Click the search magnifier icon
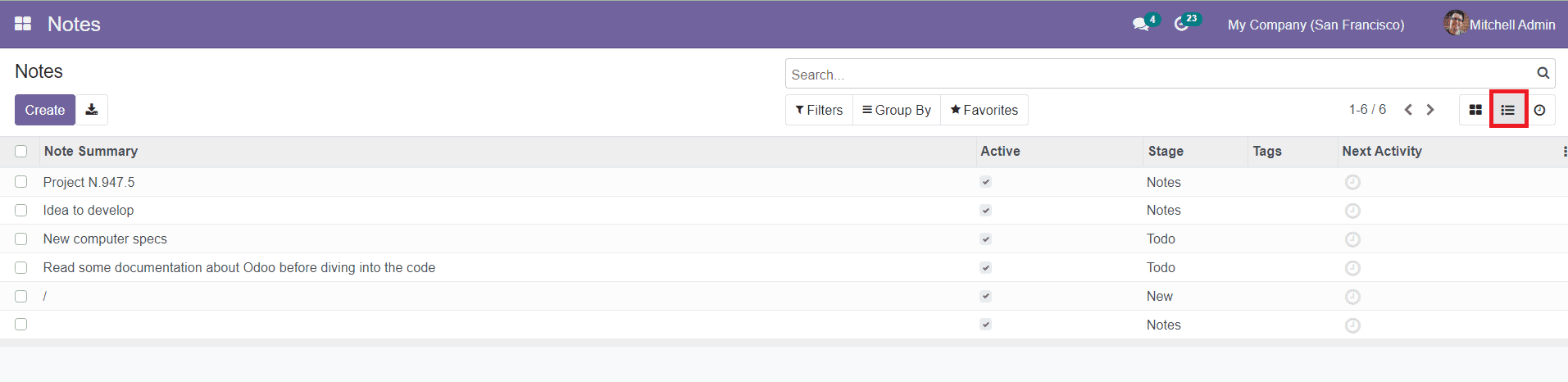Image resolution: width=1568 pixels, height=382 pixels. click(1543, 73)
